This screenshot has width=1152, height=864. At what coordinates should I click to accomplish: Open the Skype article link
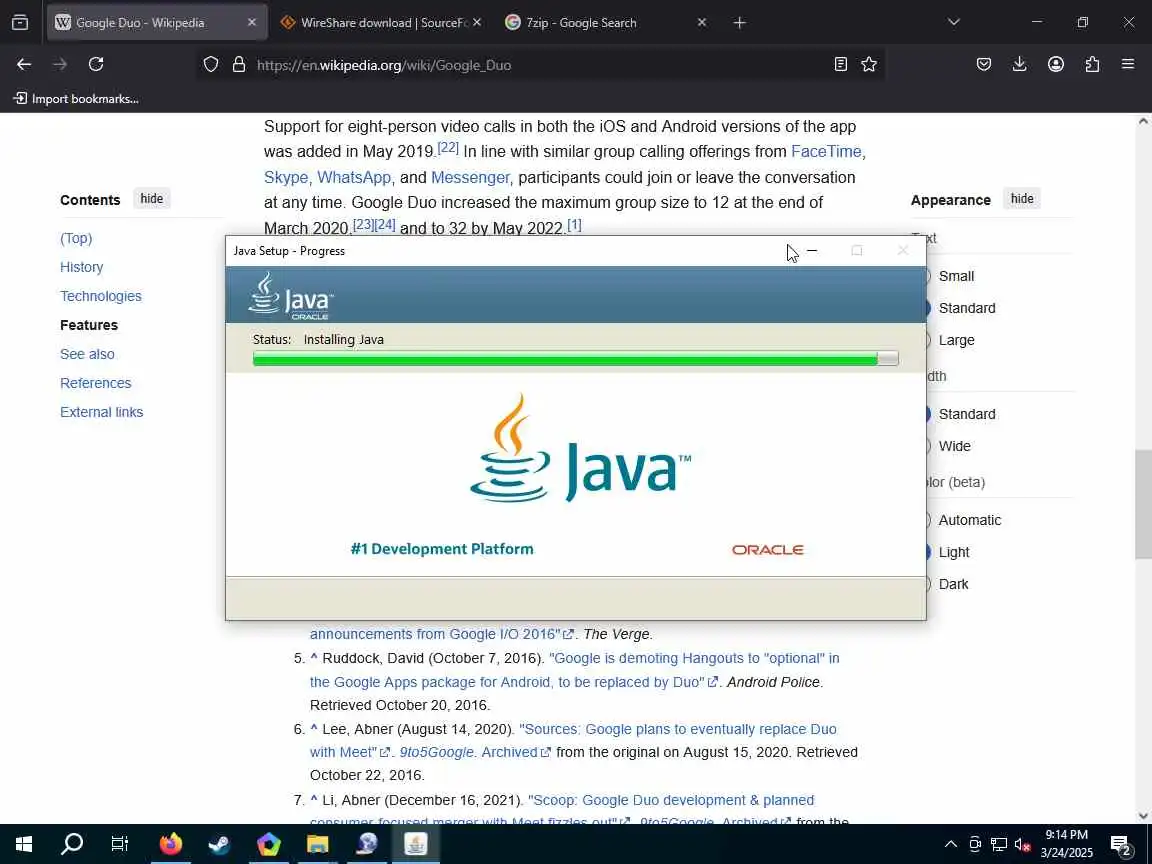285,177
